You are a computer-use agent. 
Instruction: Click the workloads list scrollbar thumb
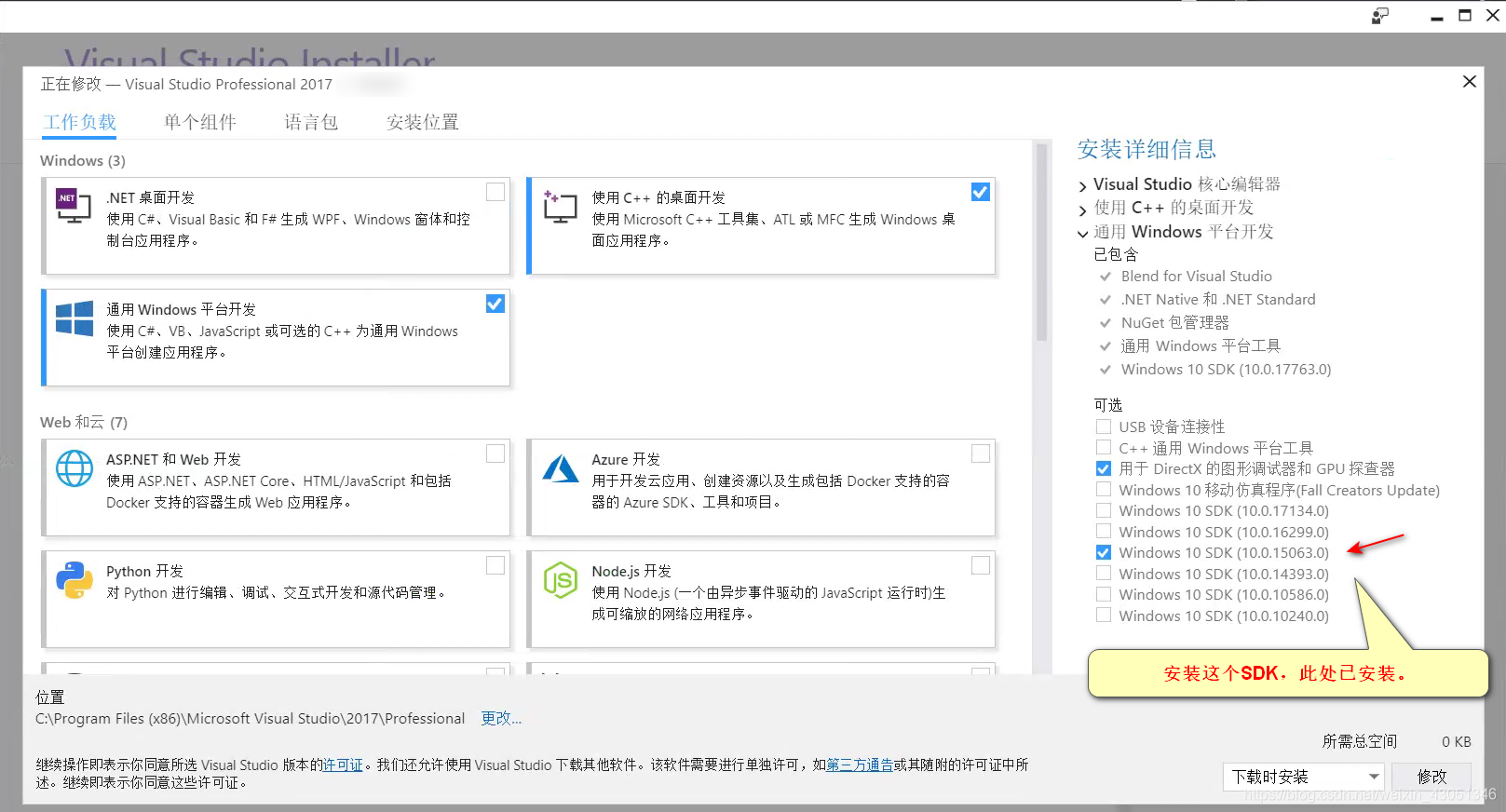click(x=1041, y=242)
